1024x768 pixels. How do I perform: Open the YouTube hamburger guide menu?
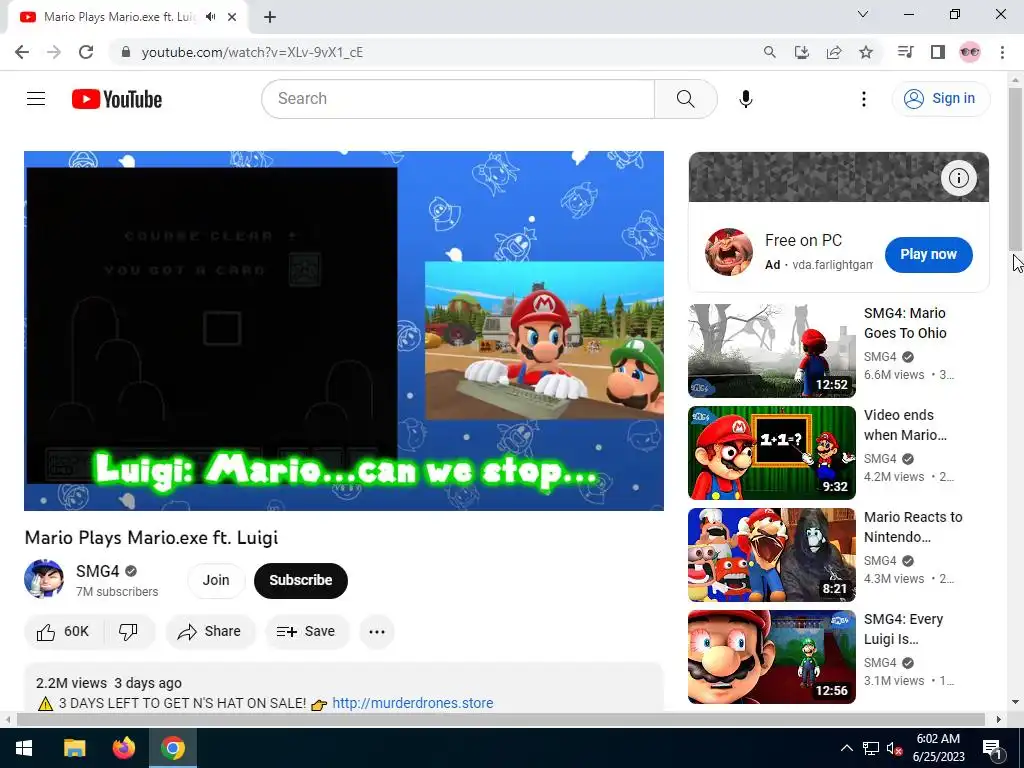(x=36, y=99)
